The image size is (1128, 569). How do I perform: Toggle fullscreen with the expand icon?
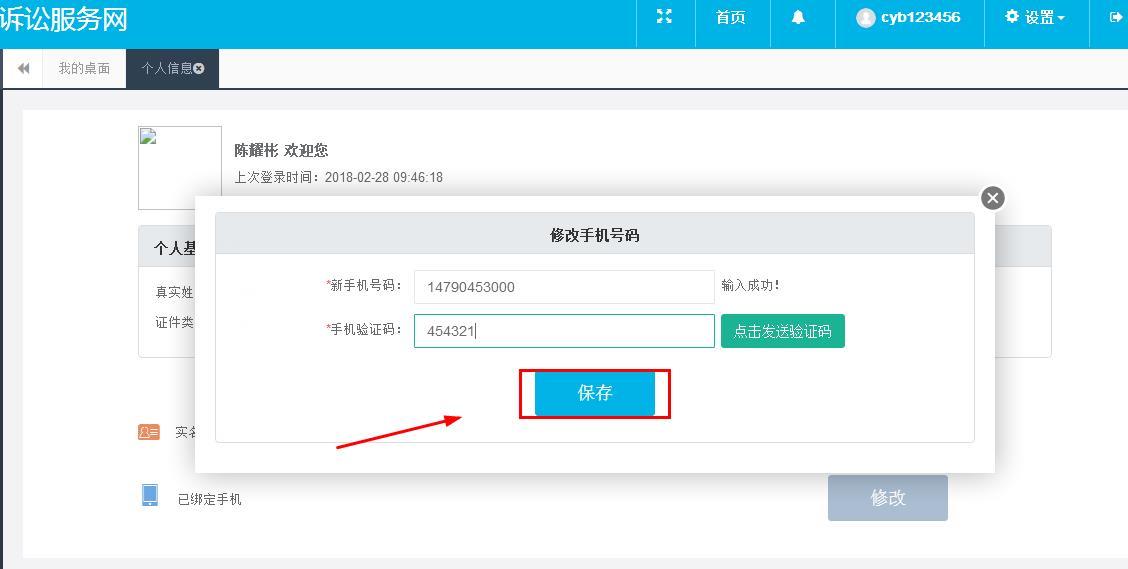[x=664, y=17]
